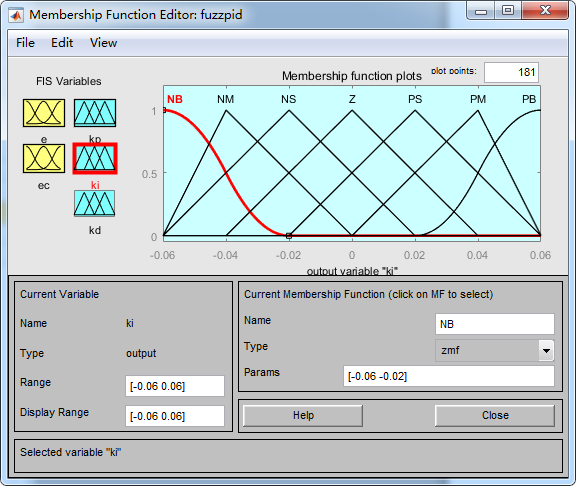This screenshot has height=486, width=576.
Task: Click the Close button
Action: pos(495,415)
